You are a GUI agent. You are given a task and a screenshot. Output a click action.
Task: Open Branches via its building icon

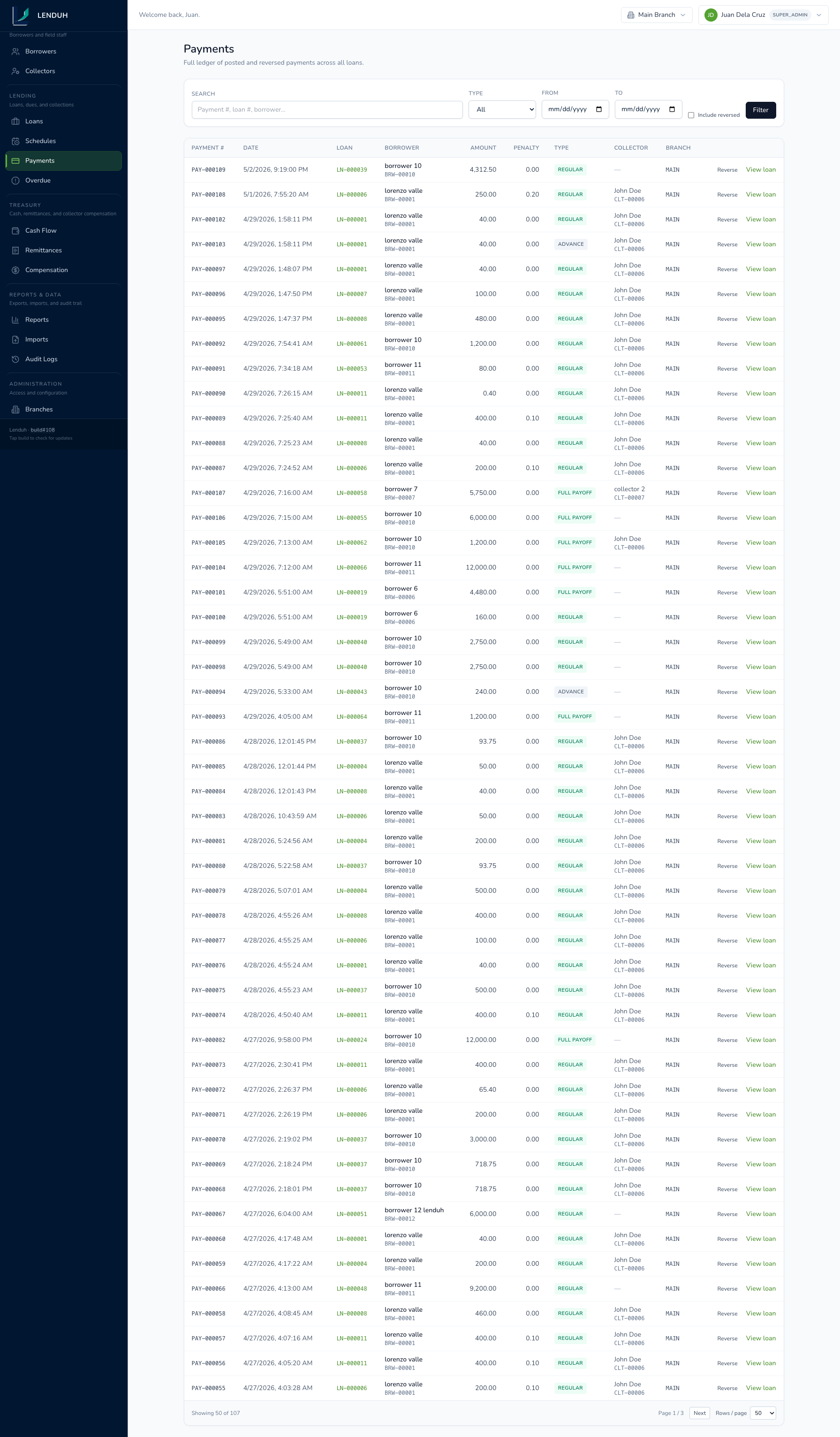pos(15,410)
